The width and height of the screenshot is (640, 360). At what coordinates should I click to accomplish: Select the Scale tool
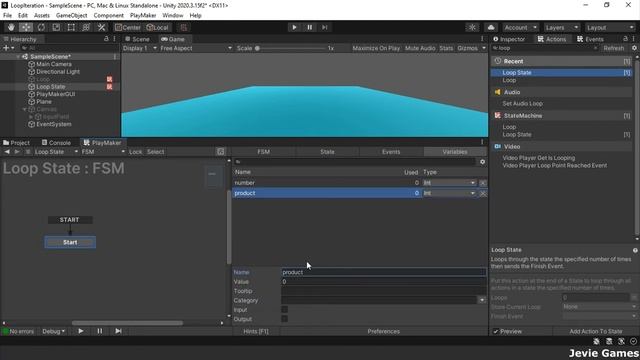click(x=56, y=27)
